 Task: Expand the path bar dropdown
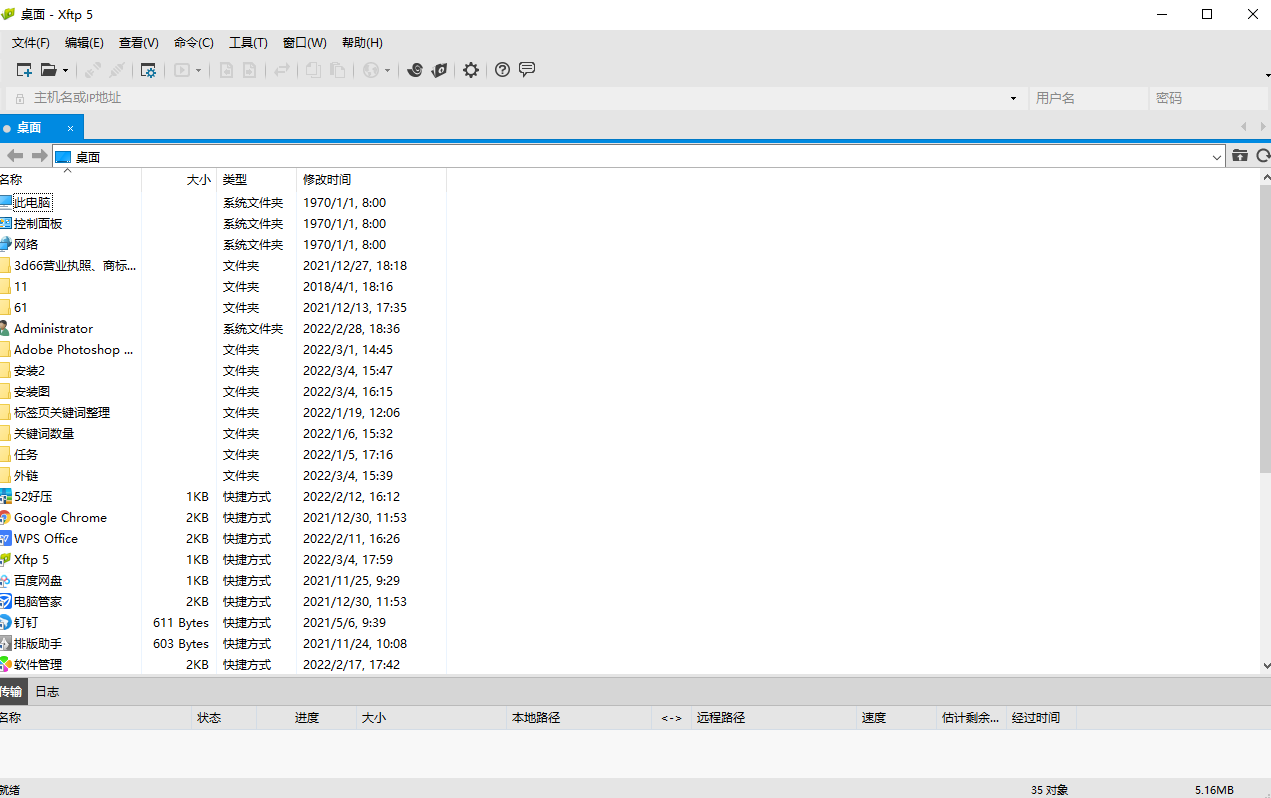1217,157
